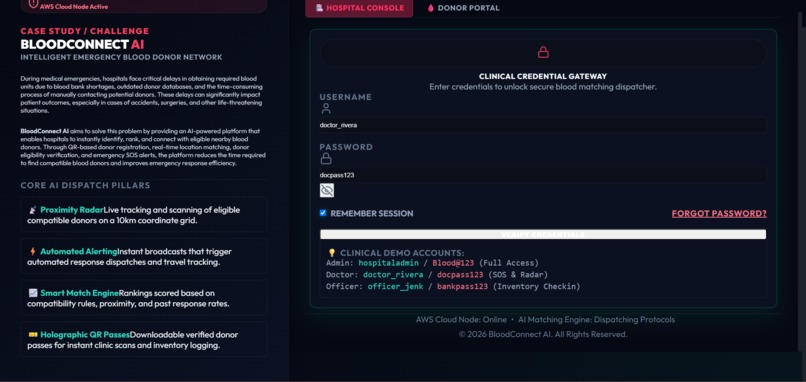Click the password input field
This screenshot has height=382, width=806.
[x=543, y=175]
